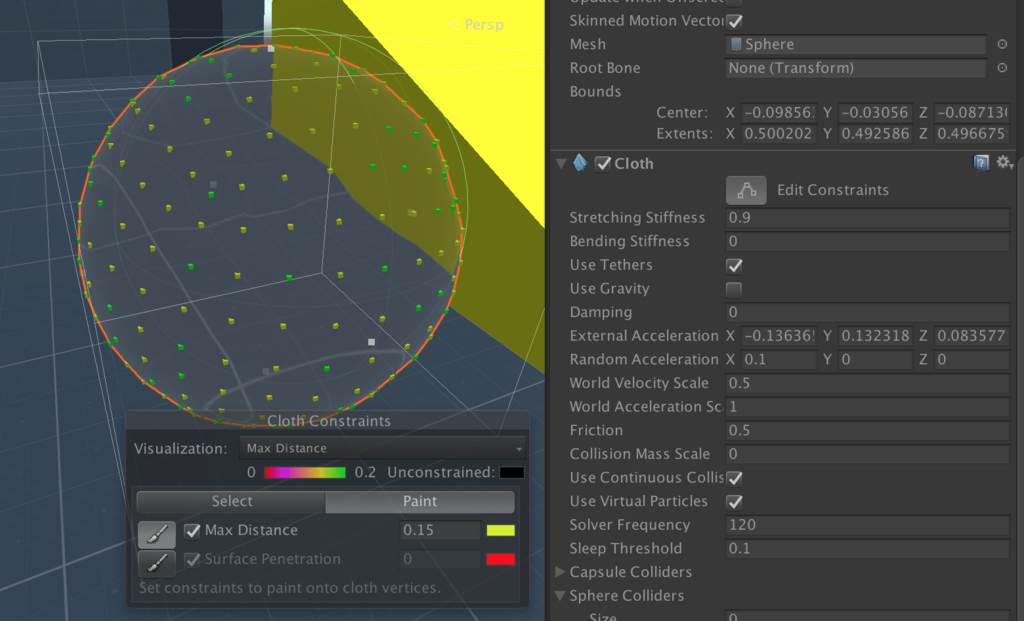The height and width of the screenshot is (621, 1024).
Task: Switch to the Select tab
Action: [x=231, y=501]
